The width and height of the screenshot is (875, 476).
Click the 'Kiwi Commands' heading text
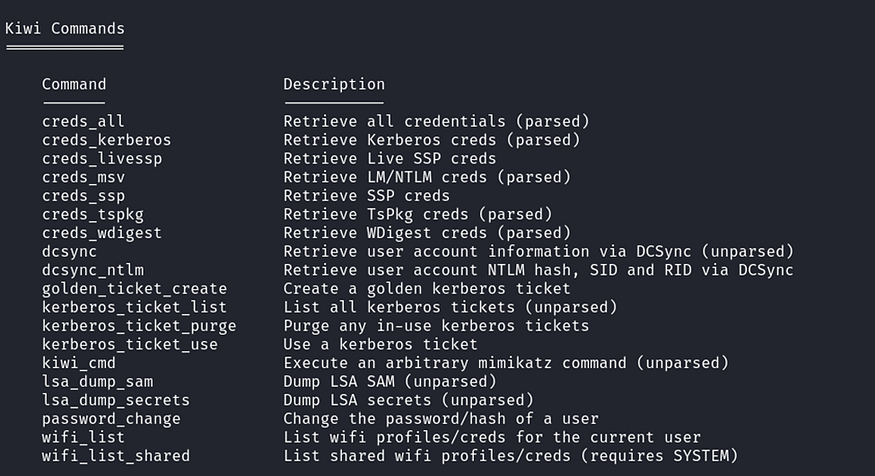[x=65, y=28]
